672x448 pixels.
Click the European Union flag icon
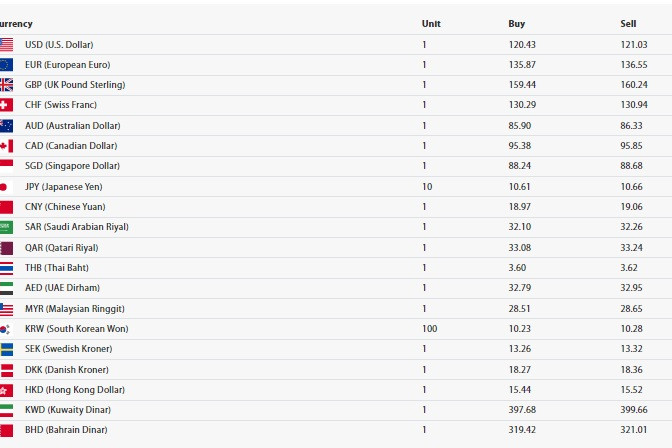click(6, 65)
